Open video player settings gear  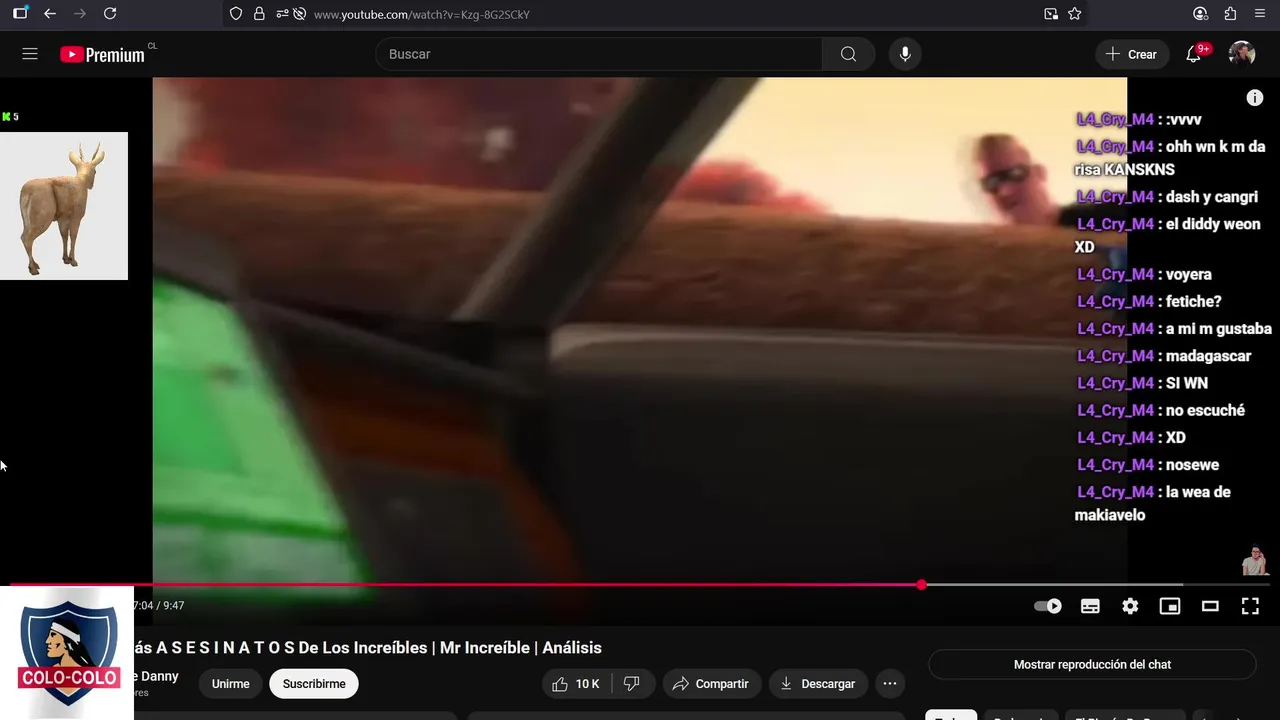pyautogui.click(x=1130, y=606)
